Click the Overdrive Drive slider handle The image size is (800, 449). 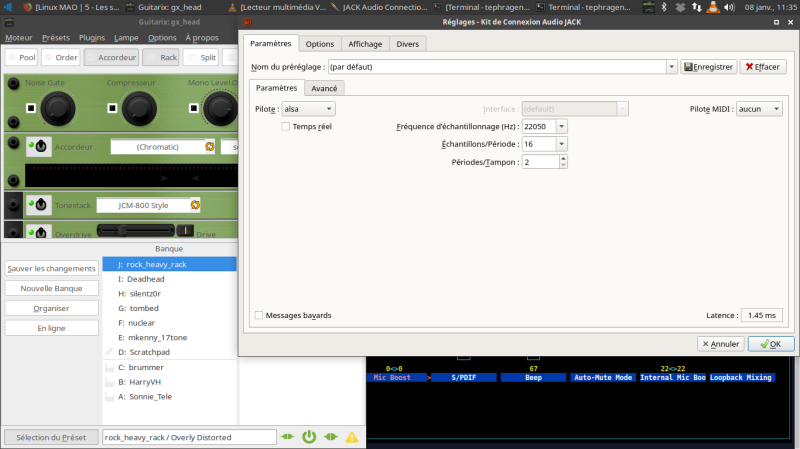click(122, 231)
